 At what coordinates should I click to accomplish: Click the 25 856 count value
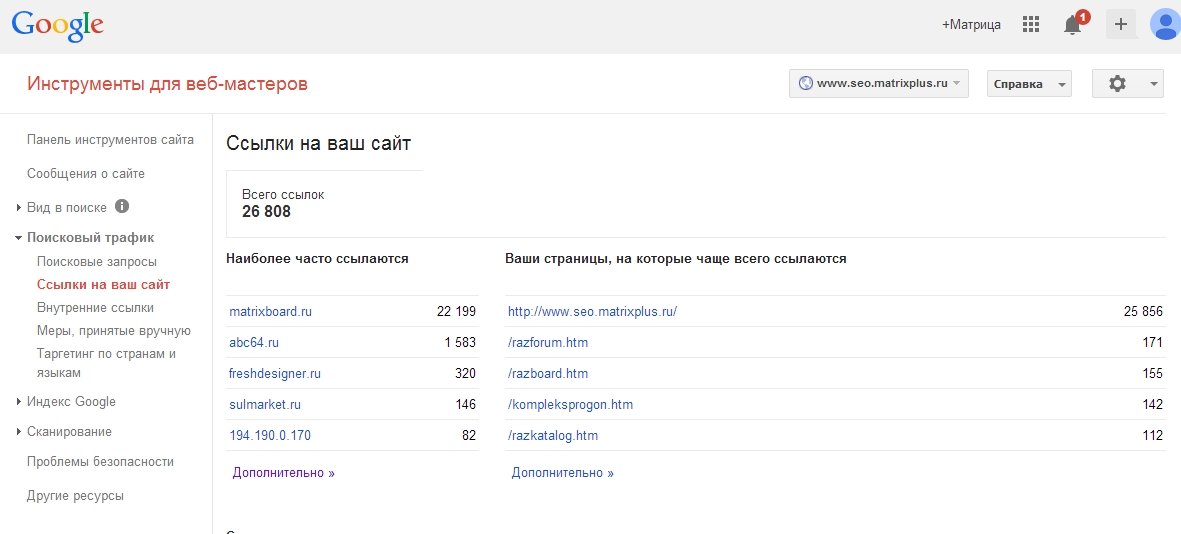1143,312
